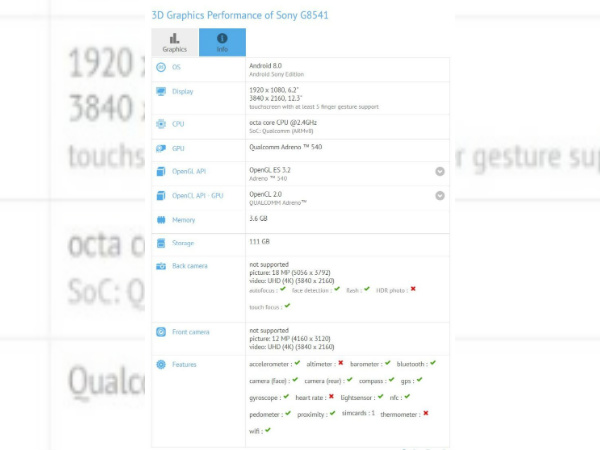This screenshot has height=450, width=600.
Task: Click the Memory row icon
Action: [x=161, y=220]
